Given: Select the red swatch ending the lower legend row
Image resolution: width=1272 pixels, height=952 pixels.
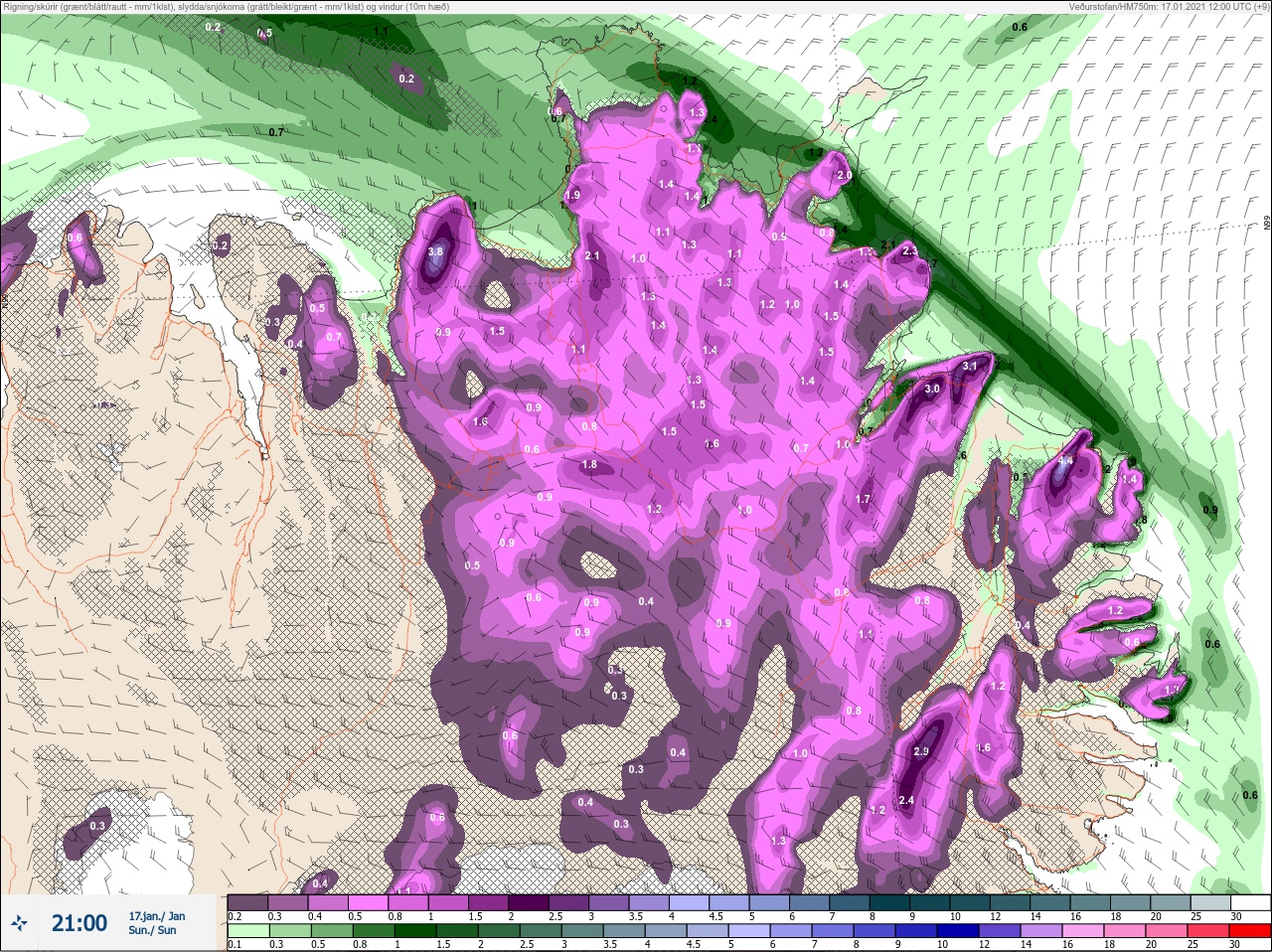Looking at the screenshot, I should point(1251,931).
